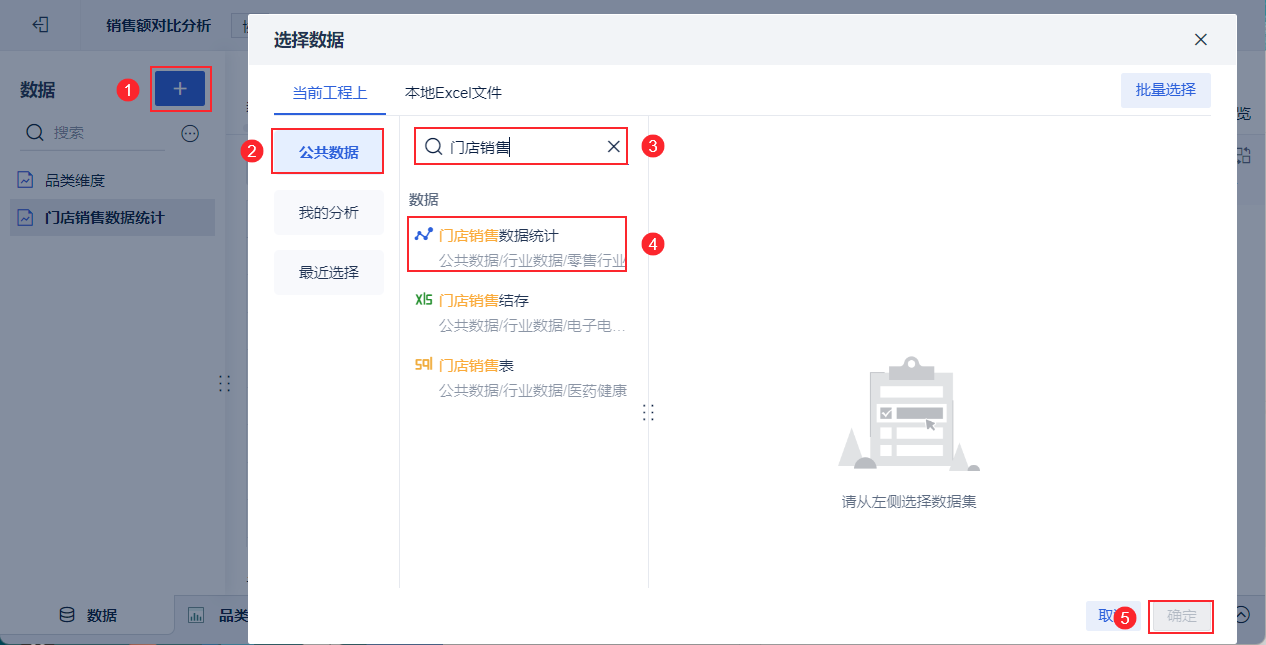Click the 批量选择 button

click(1165, 90)
